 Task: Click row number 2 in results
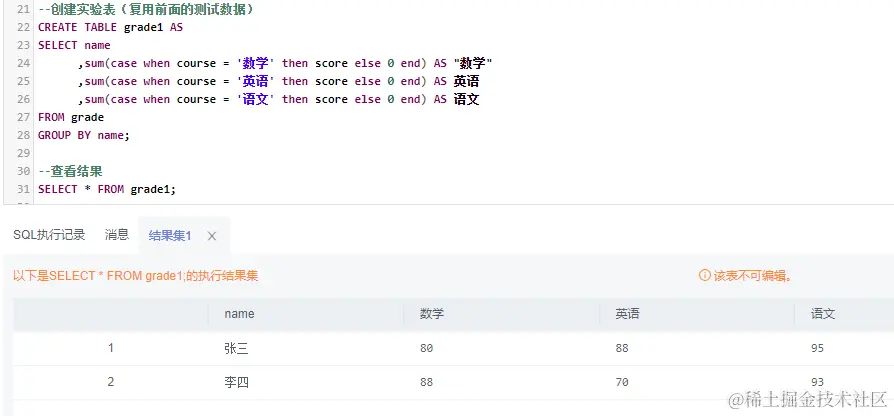[111, 382]
